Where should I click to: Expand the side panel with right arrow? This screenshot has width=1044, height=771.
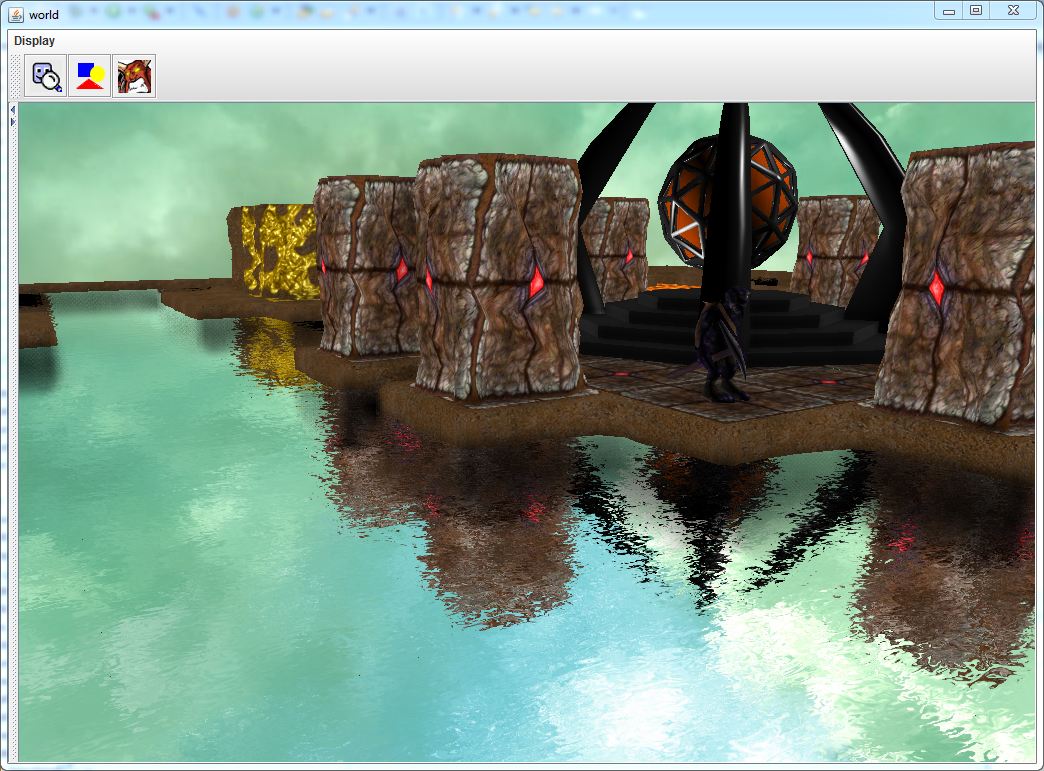[12, 121]
